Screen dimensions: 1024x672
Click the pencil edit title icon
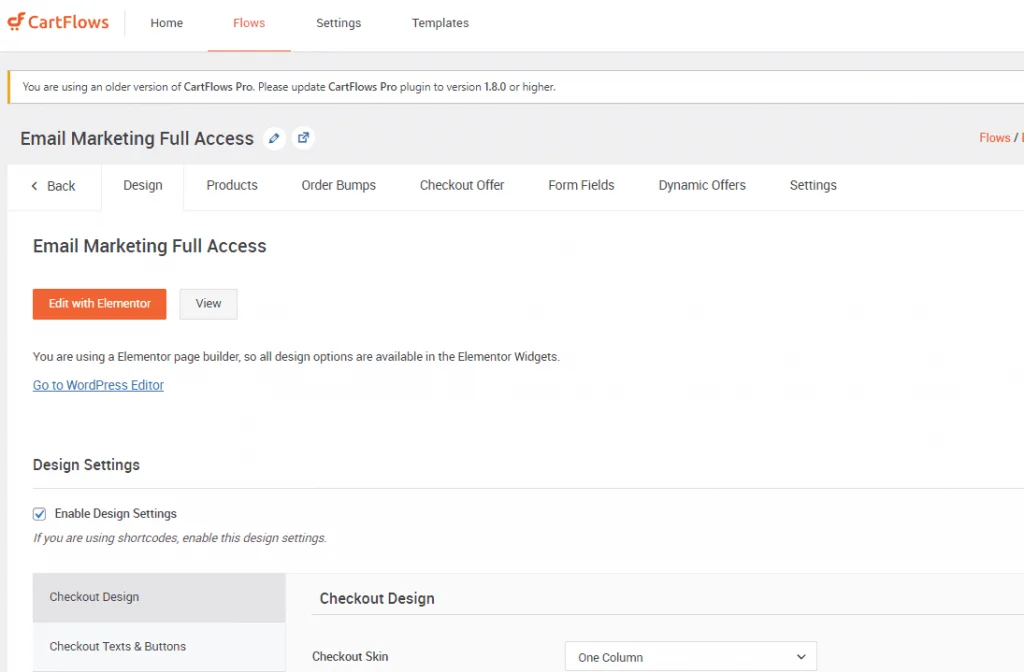[274, 138]
